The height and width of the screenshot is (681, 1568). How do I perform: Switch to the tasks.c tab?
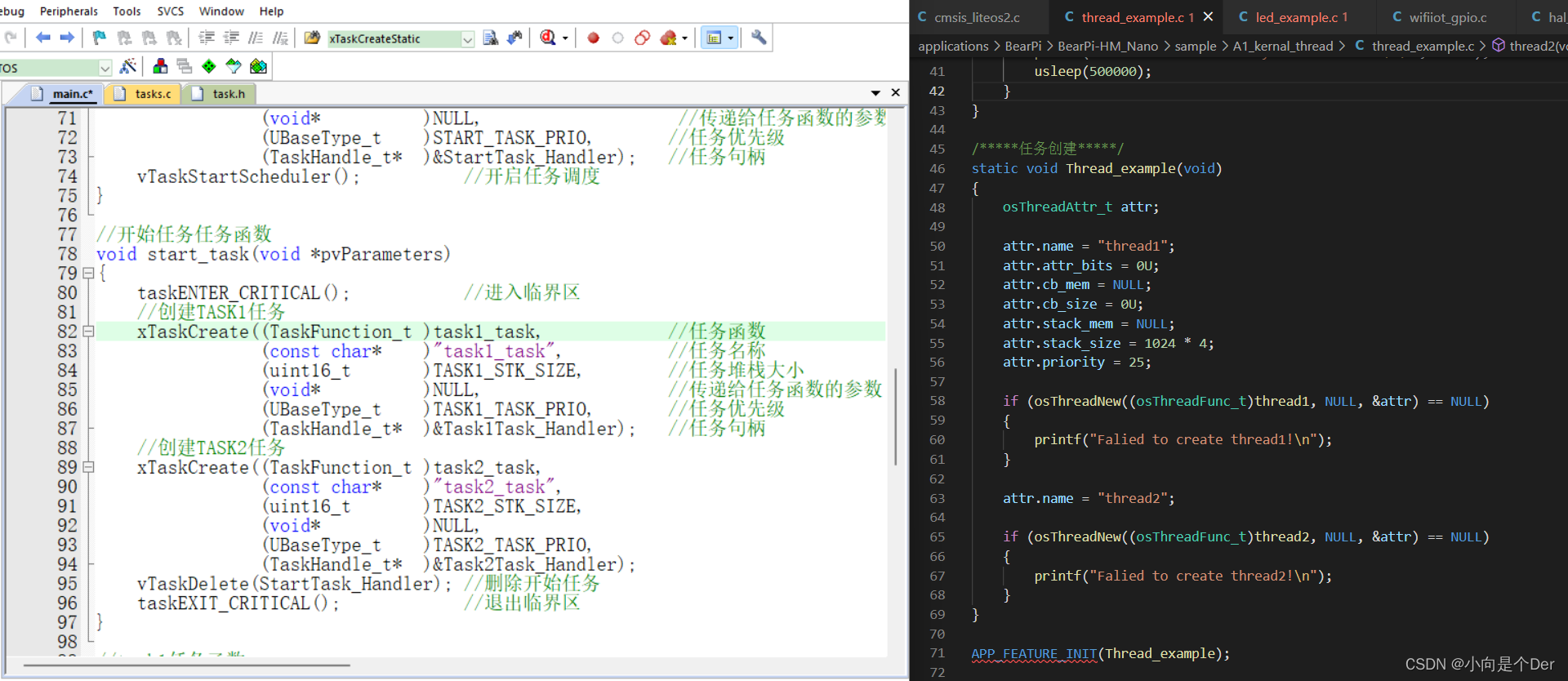click(x=144, y=94)
